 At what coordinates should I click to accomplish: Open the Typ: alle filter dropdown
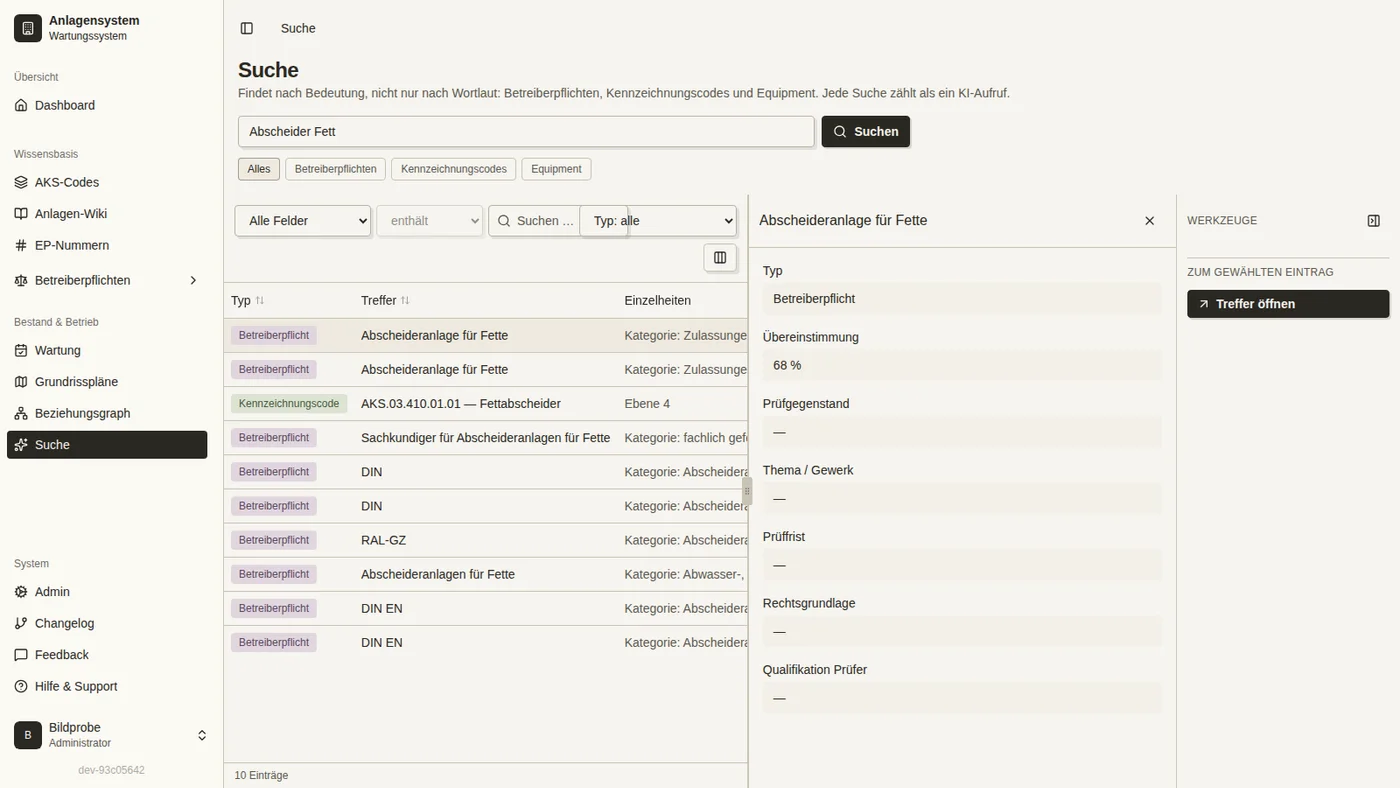click(x=659, y=221)
